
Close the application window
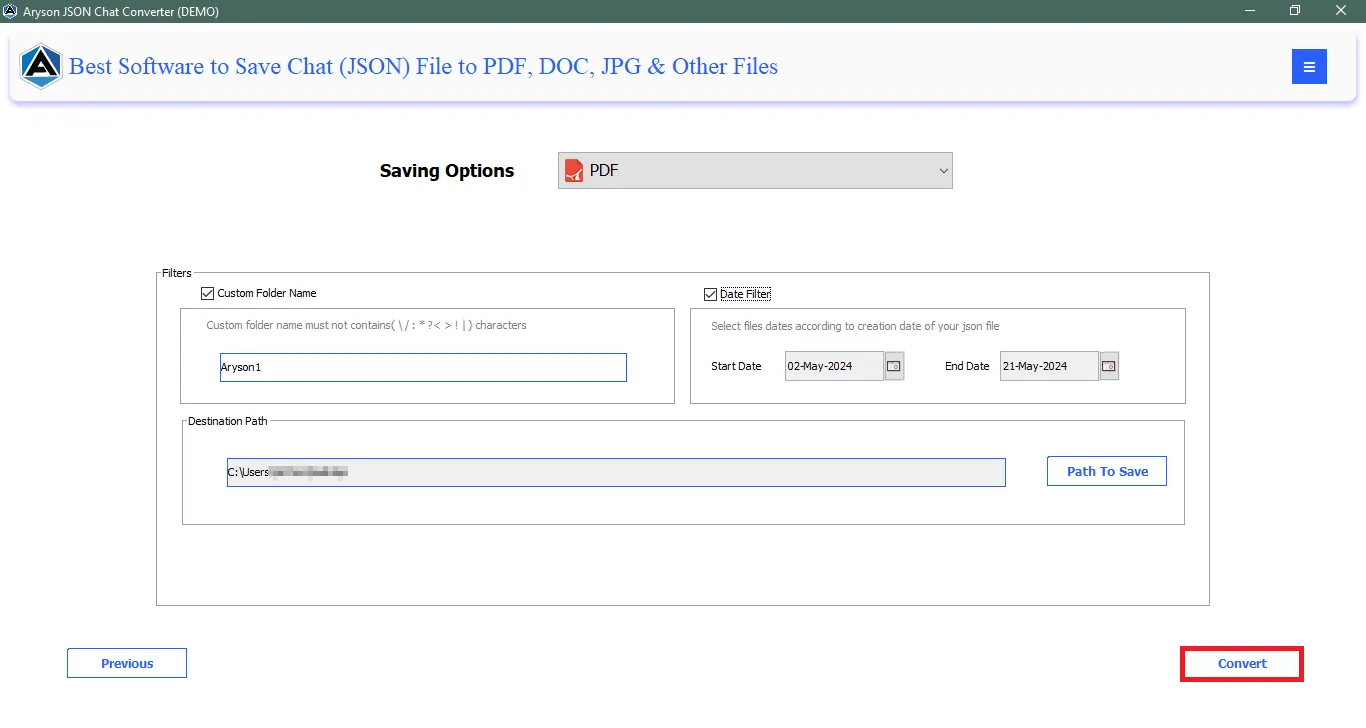pos(1341,11)
